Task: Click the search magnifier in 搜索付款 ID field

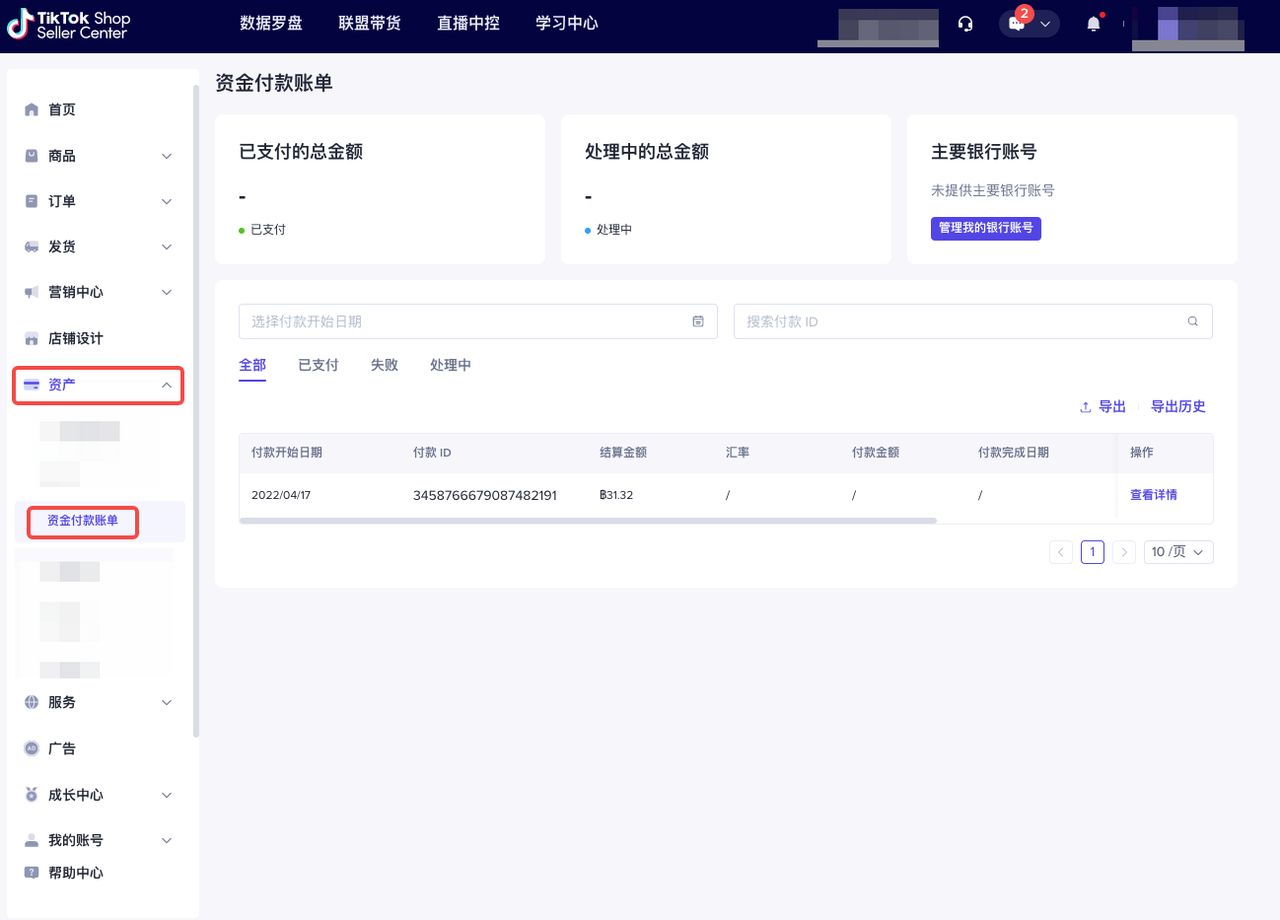Action: [x=1192, y=322]
